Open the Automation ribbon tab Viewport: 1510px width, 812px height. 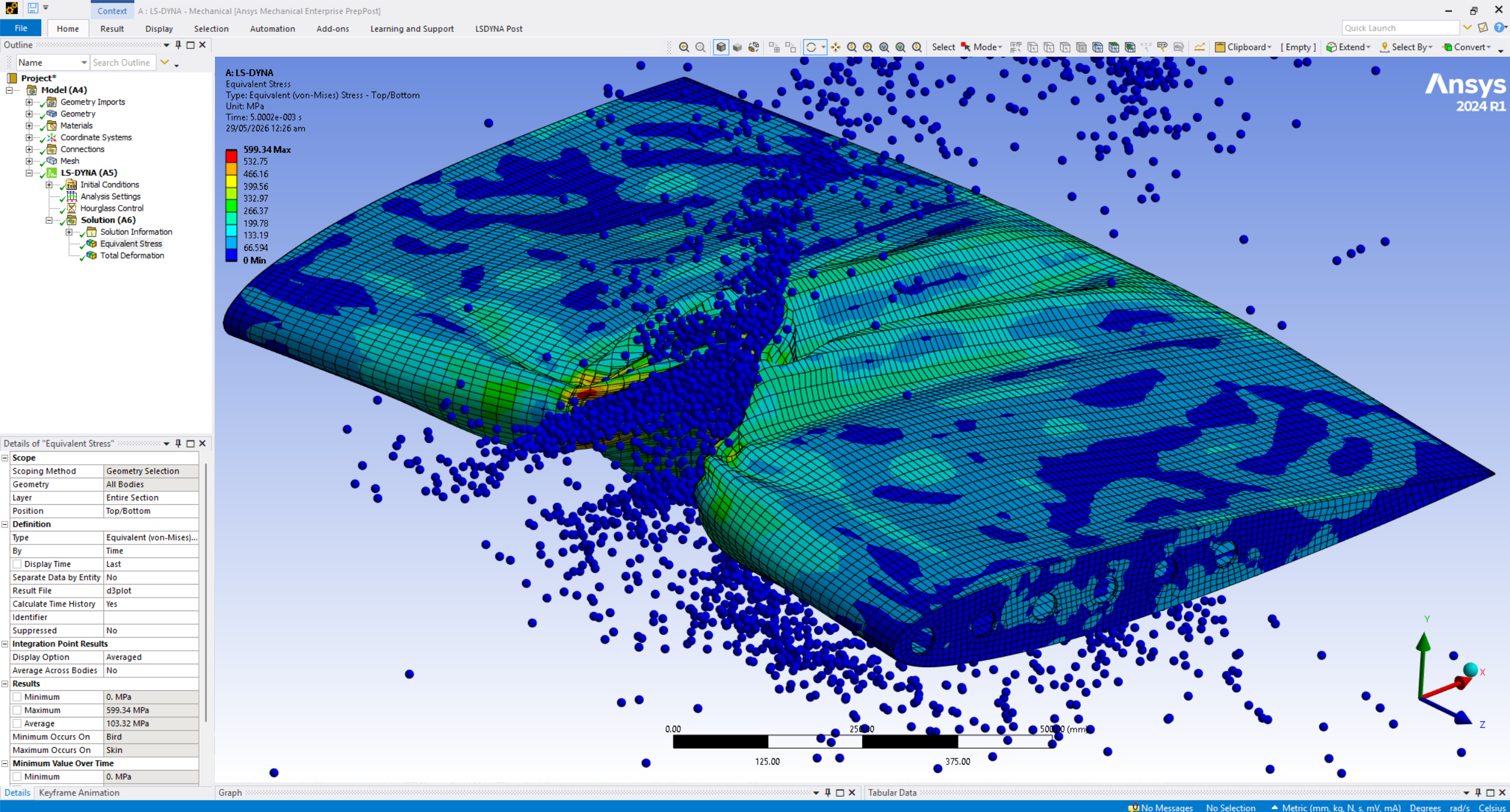[272, 28]
